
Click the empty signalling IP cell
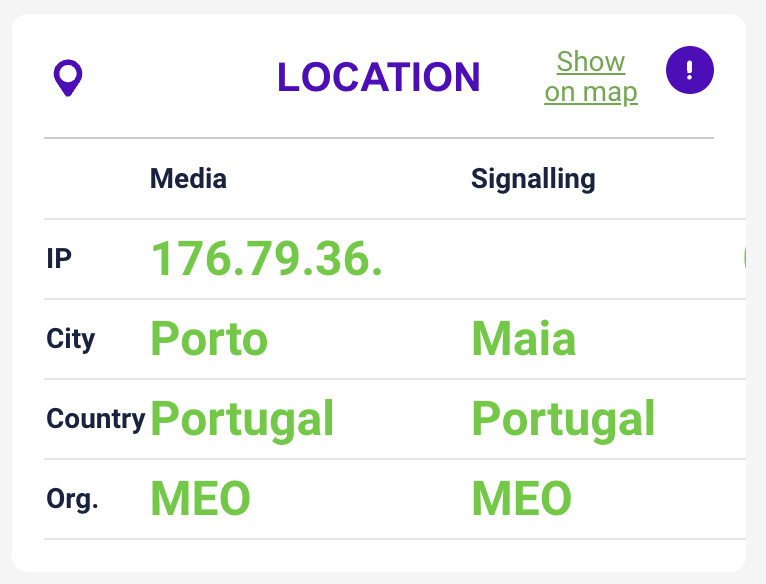pos(606,259)
